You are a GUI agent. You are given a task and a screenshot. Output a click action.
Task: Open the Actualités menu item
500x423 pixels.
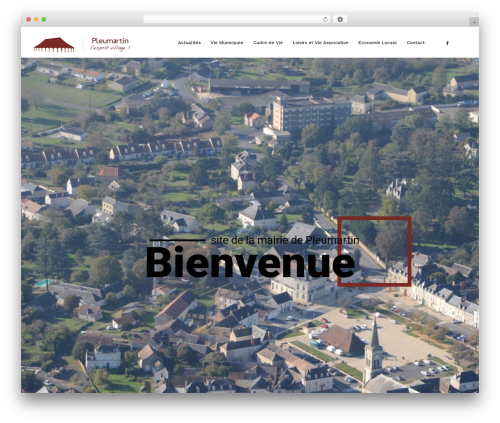tap(189, 43)
